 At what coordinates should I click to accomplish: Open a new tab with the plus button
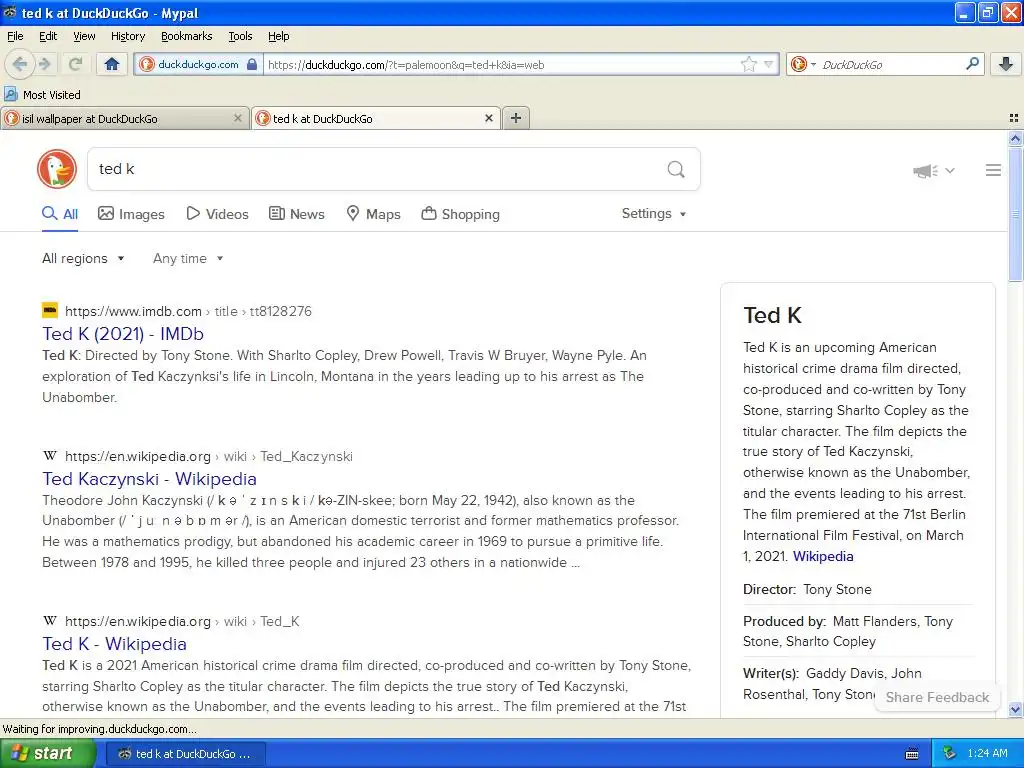[516, 118]
